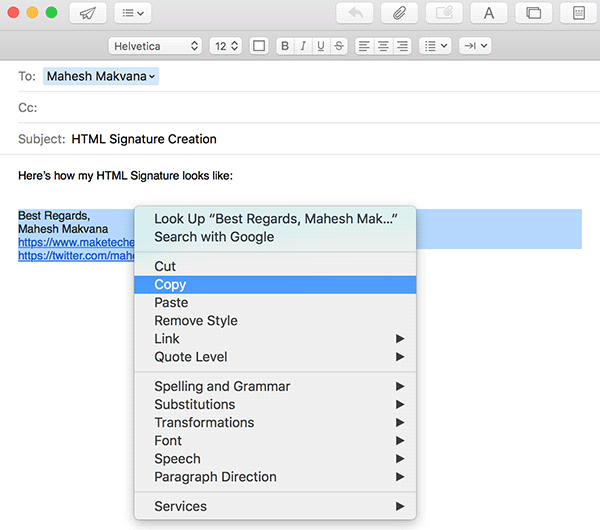The image size is (600, 530).
Task: Choose Search with Google
Action: click(275, 237)
